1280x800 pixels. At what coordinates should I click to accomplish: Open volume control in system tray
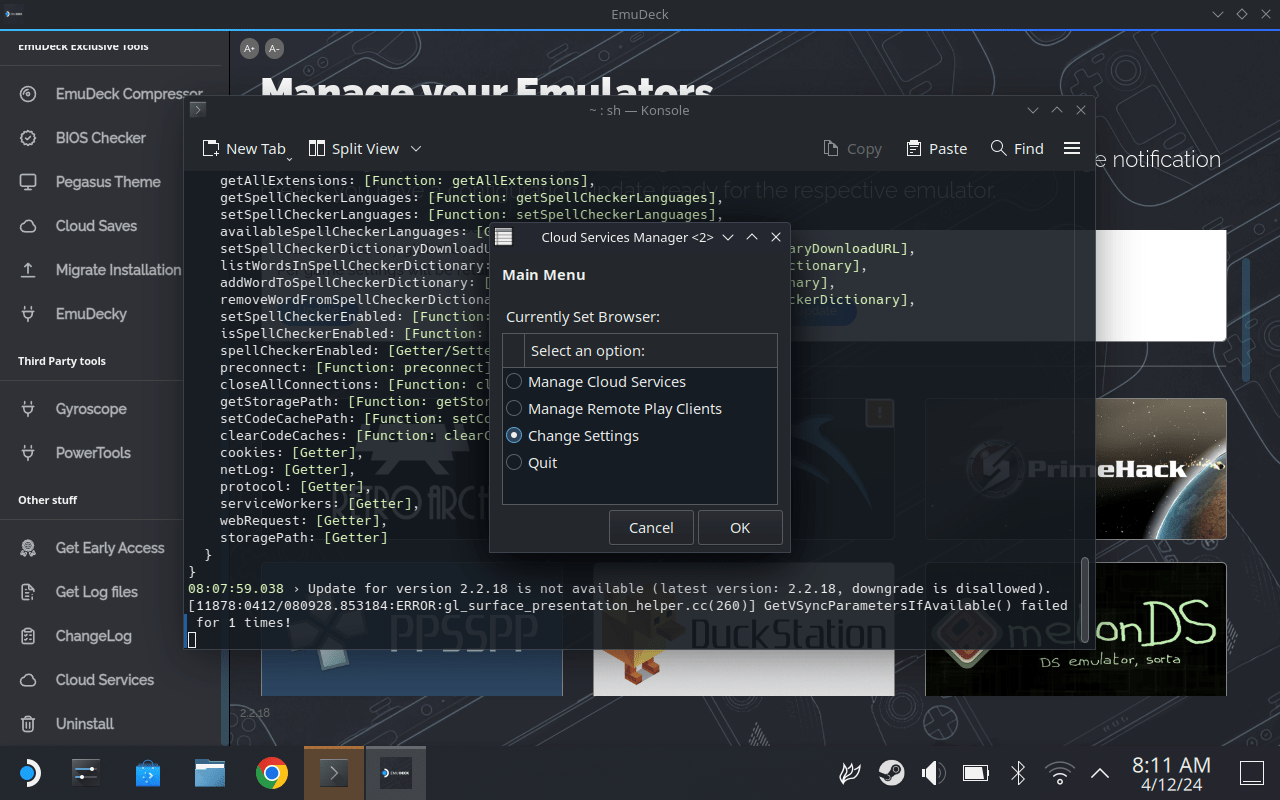[x=933, y=773]
